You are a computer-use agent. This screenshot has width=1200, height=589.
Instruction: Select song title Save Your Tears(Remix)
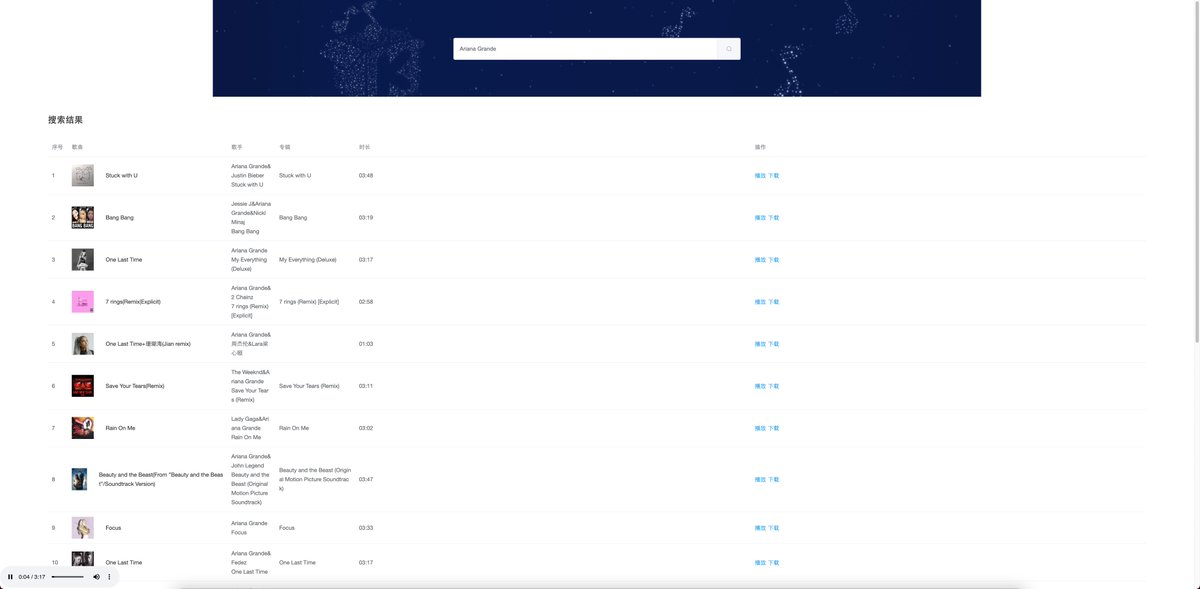point(135,385)
